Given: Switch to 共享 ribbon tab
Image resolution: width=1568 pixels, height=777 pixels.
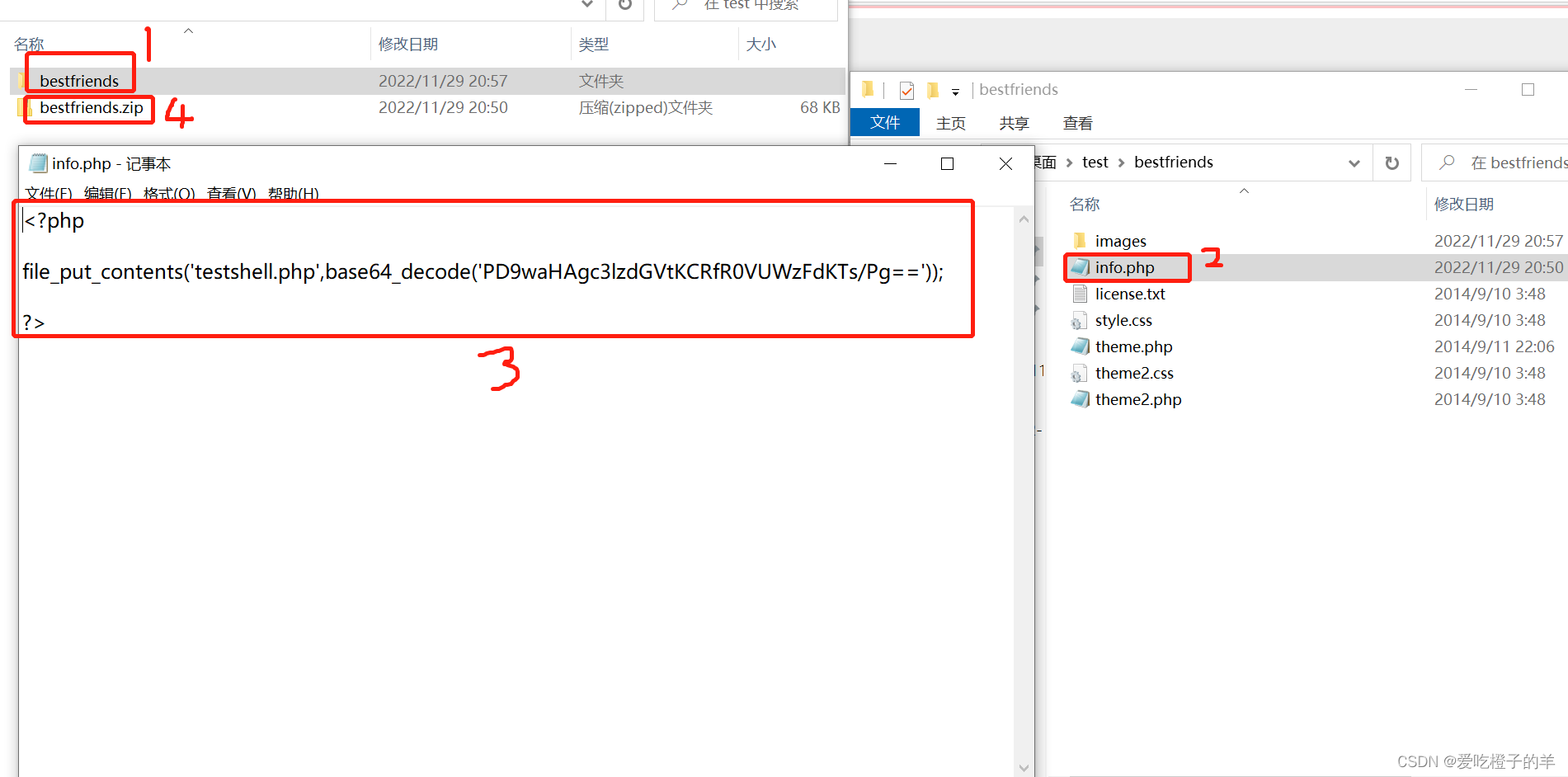Looking at the screenshot, I should point(1015,123).
